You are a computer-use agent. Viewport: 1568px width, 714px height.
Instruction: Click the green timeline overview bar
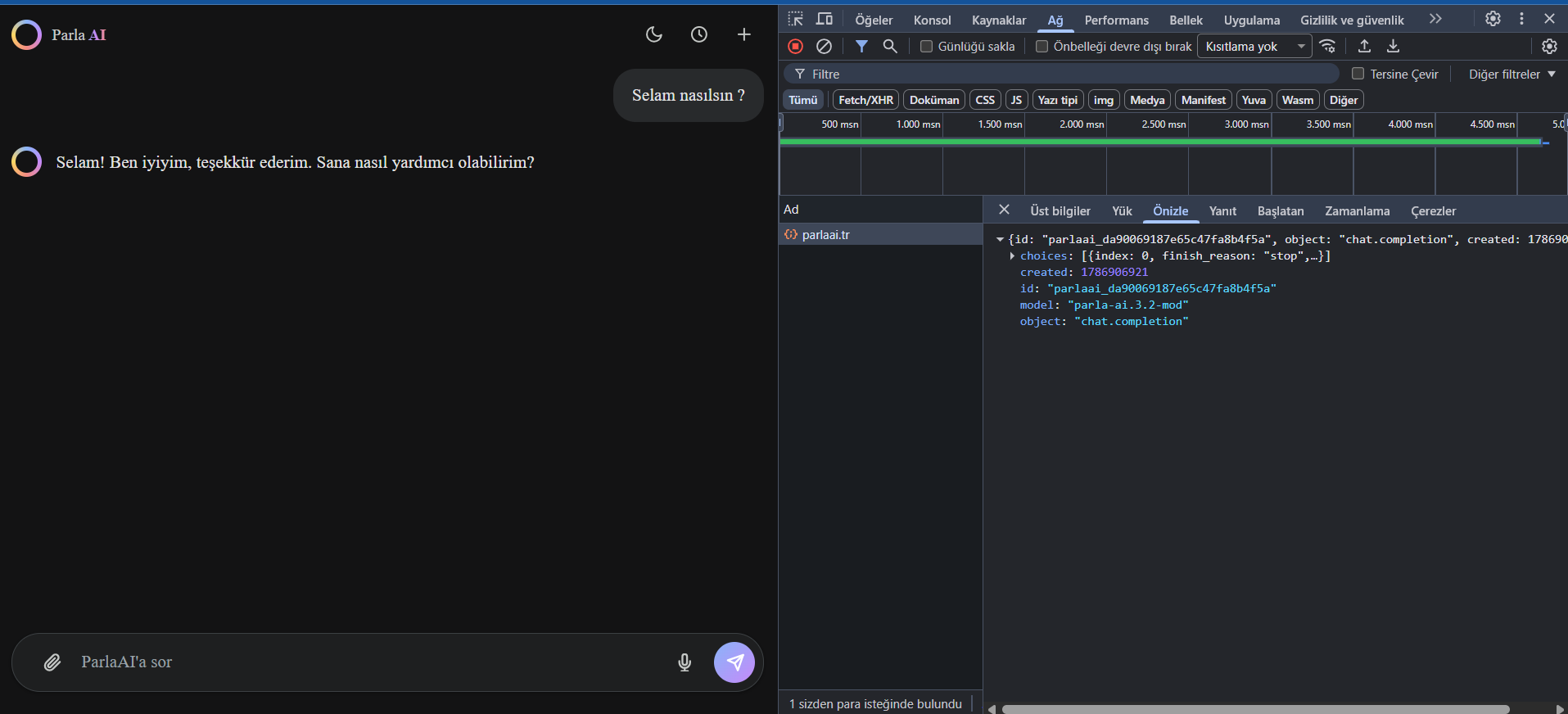point(1160,142)
